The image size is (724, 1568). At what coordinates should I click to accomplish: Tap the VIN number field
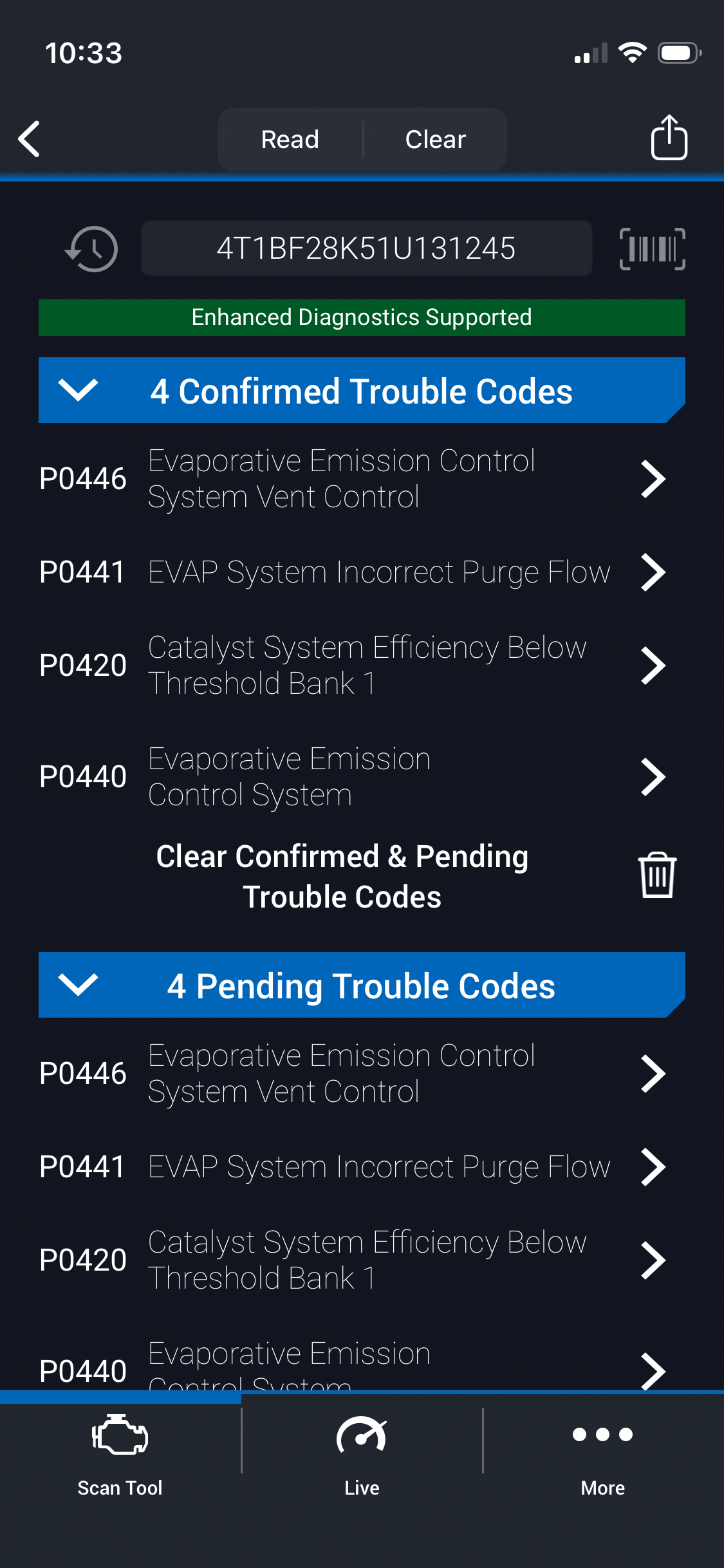pyautogui.click(x=366, y=248)
